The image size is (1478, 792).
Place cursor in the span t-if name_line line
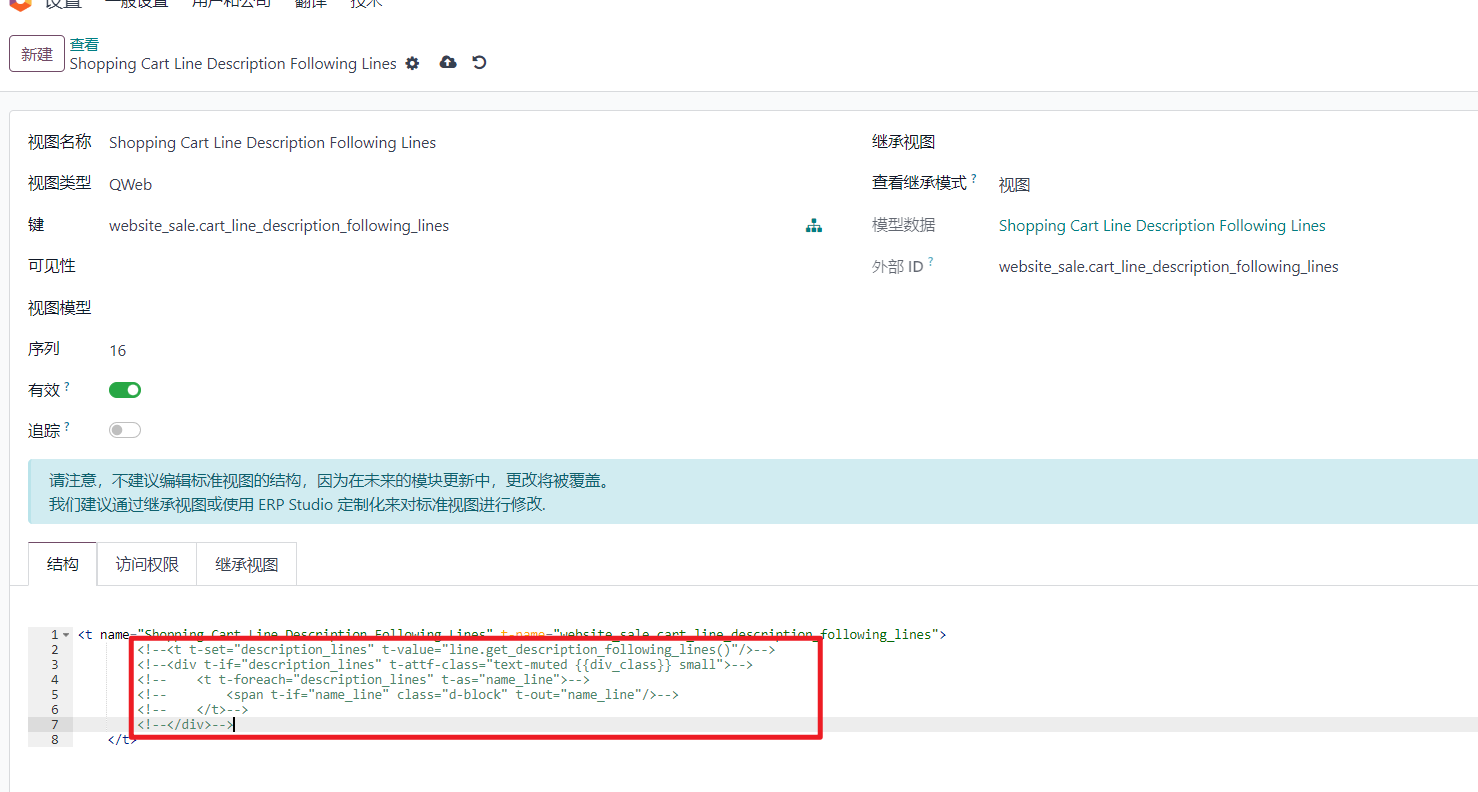(x=409, y=695)
